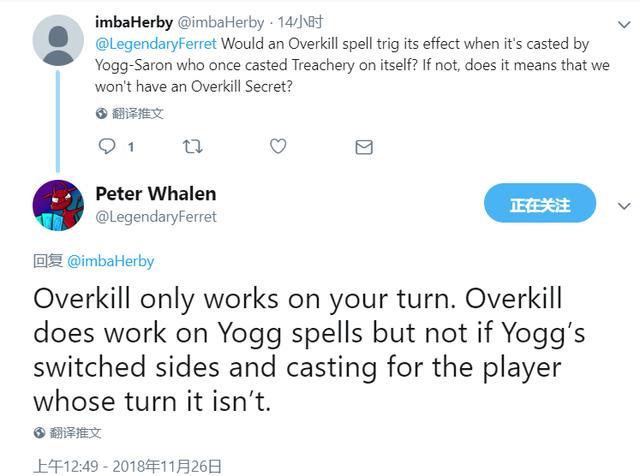The height and width of the screenshot is (476, 640).
Task: Open imbaHerby's gray profile avatar
Action: pyautogui.click(x=58, y=41)
